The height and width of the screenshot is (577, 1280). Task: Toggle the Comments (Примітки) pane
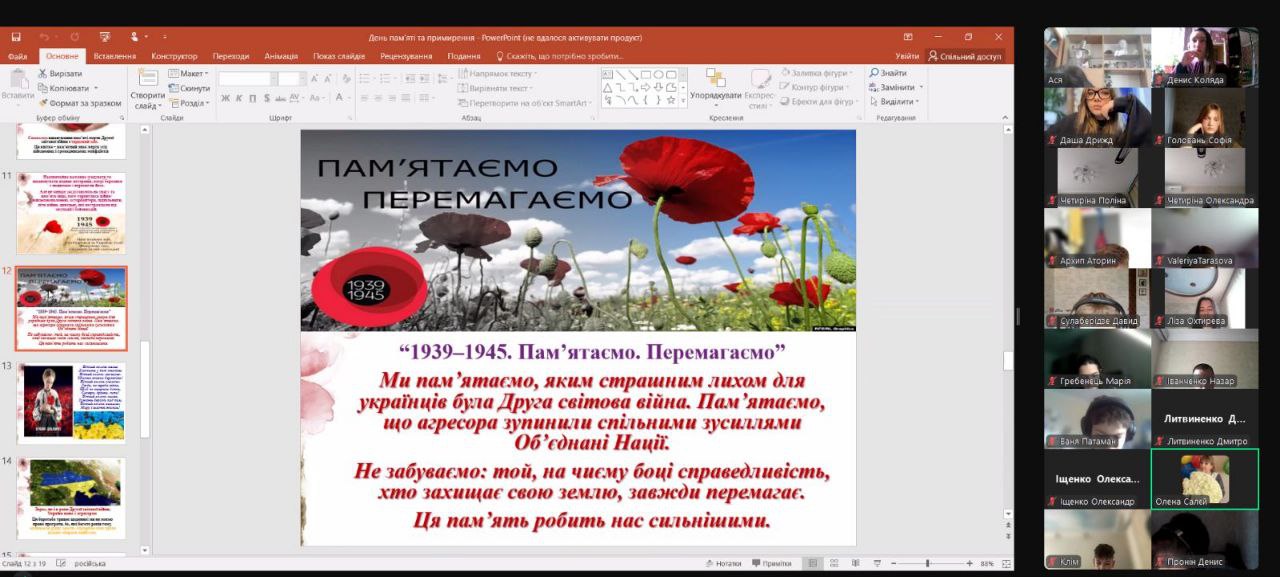[770, 563]
